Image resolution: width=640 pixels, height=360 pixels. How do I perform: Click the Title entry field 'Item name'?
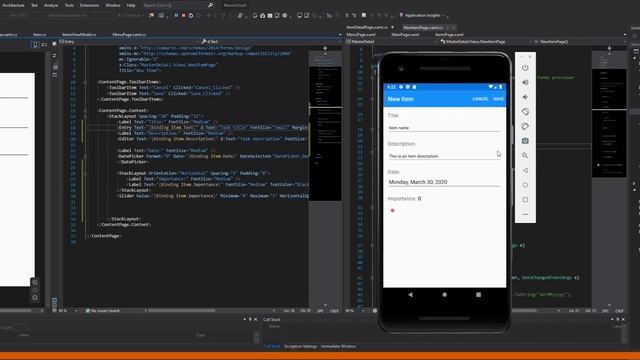(x=444, y=128)
